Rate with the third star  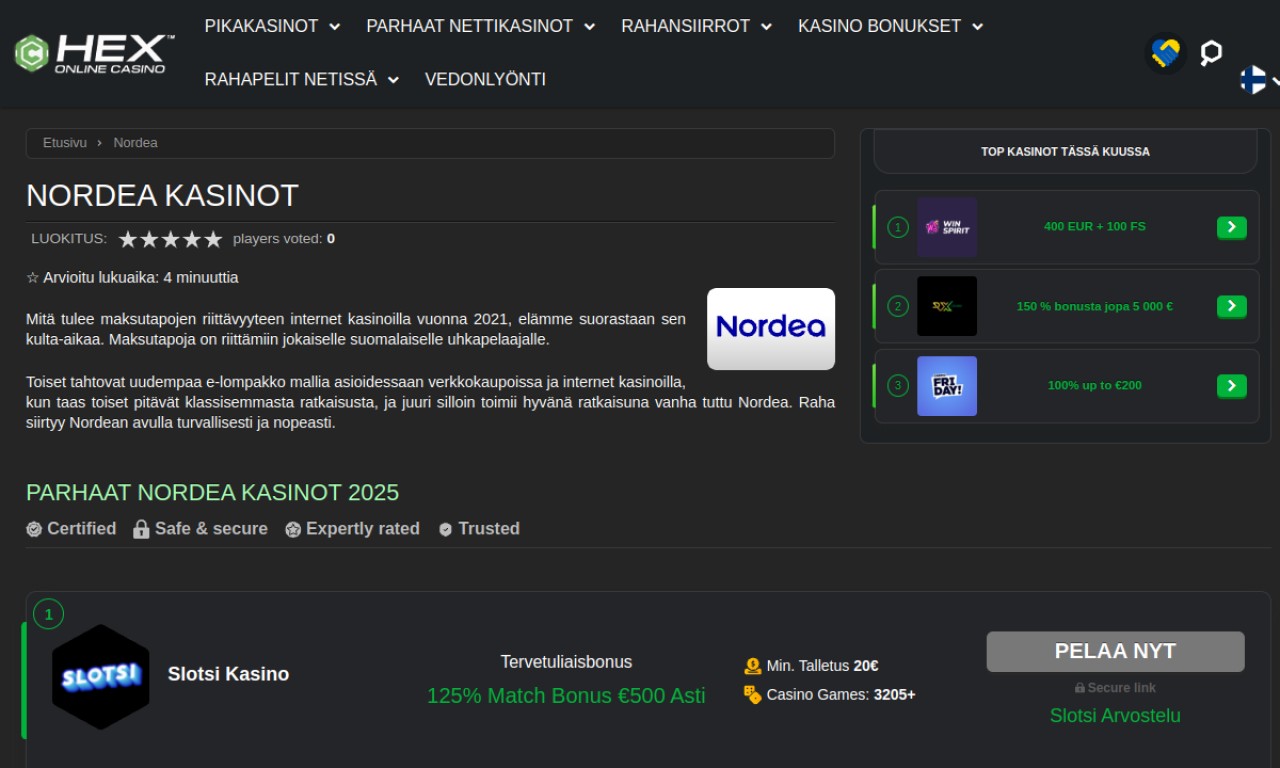pyautogui.click(x=170, y=239)
